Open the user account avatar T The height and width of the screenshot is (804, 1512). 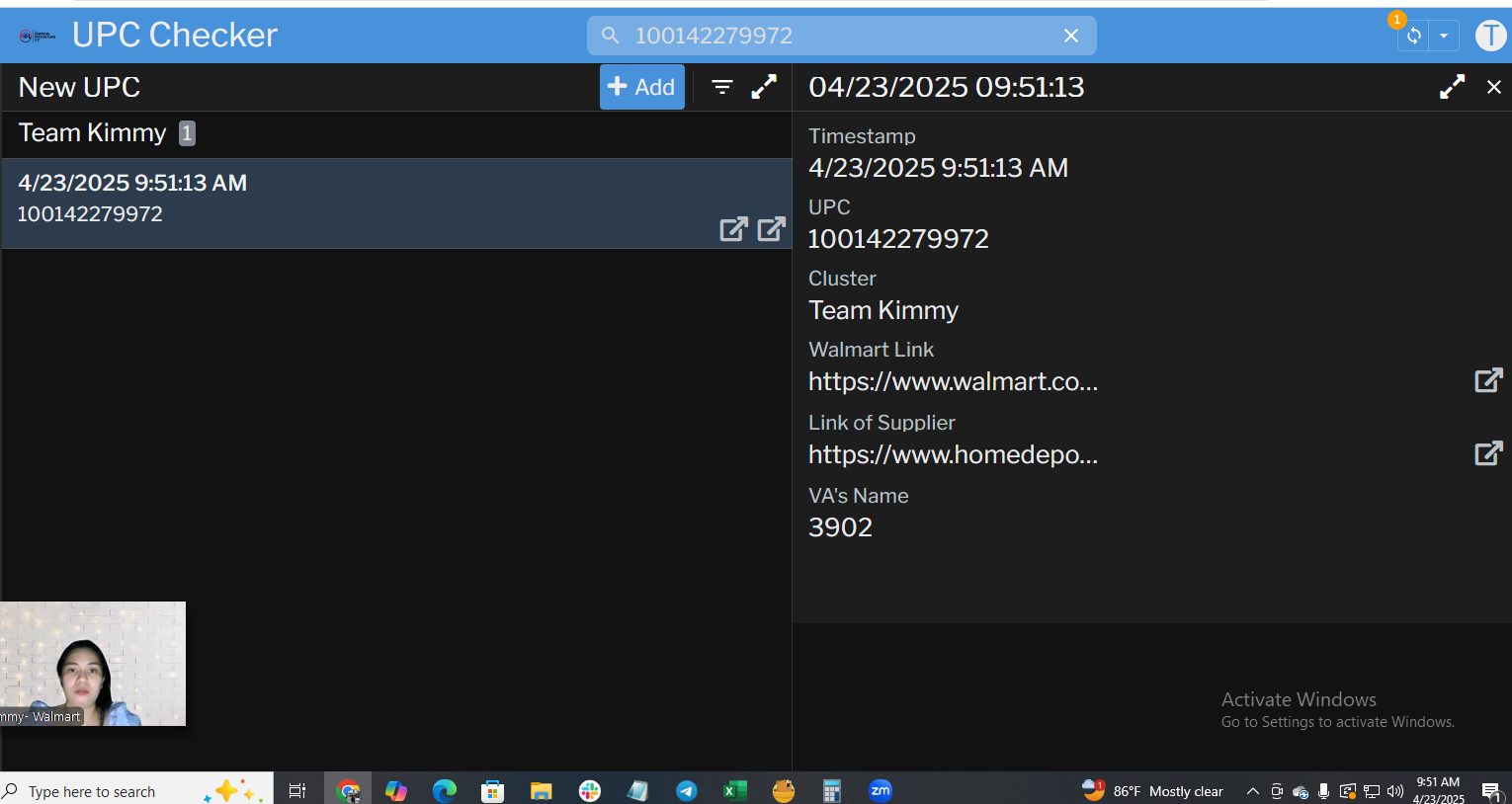coord(1490,36)
